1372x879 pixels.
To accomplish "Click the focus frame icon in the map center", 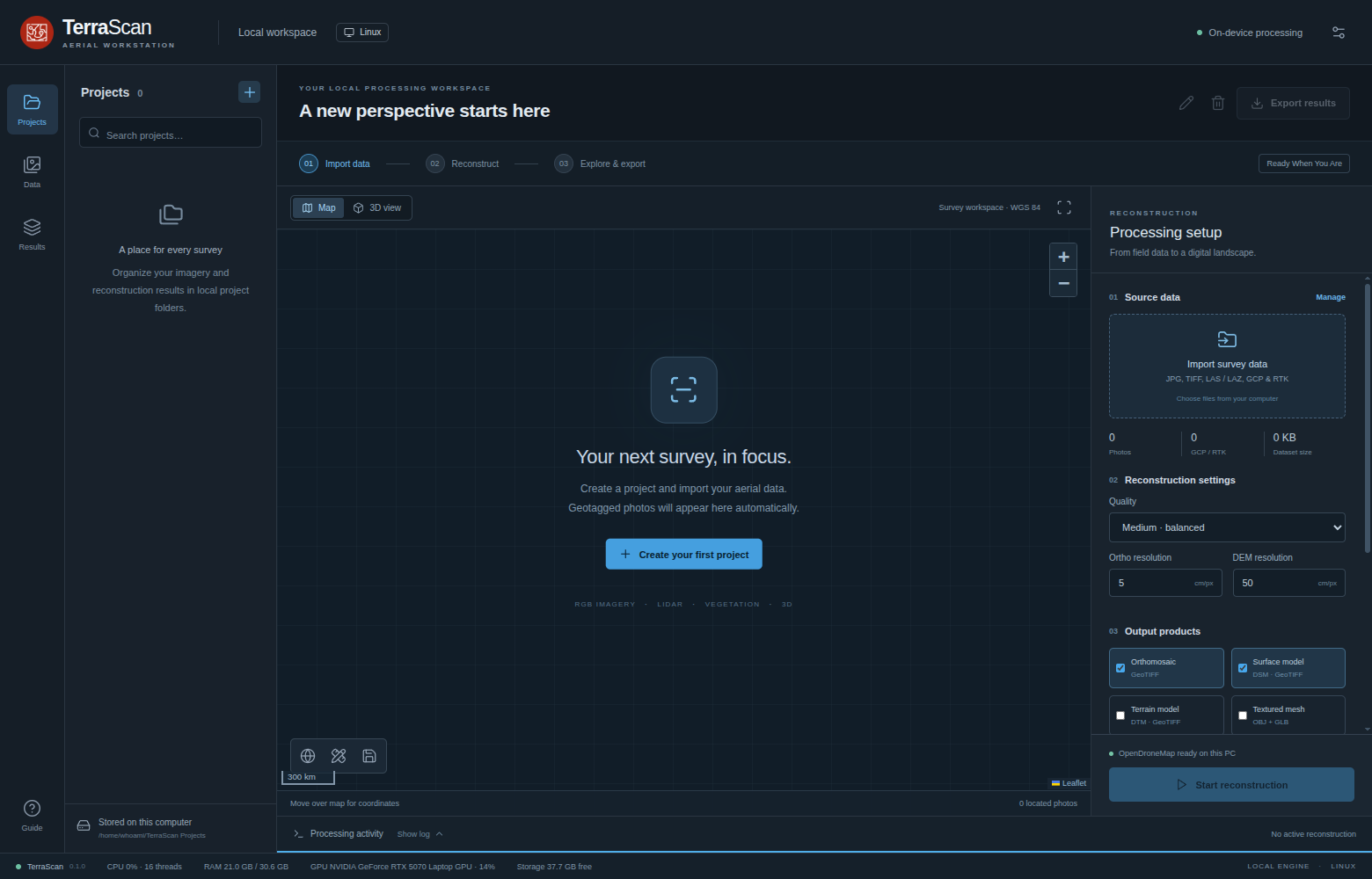I will click(x=684, y=389).
